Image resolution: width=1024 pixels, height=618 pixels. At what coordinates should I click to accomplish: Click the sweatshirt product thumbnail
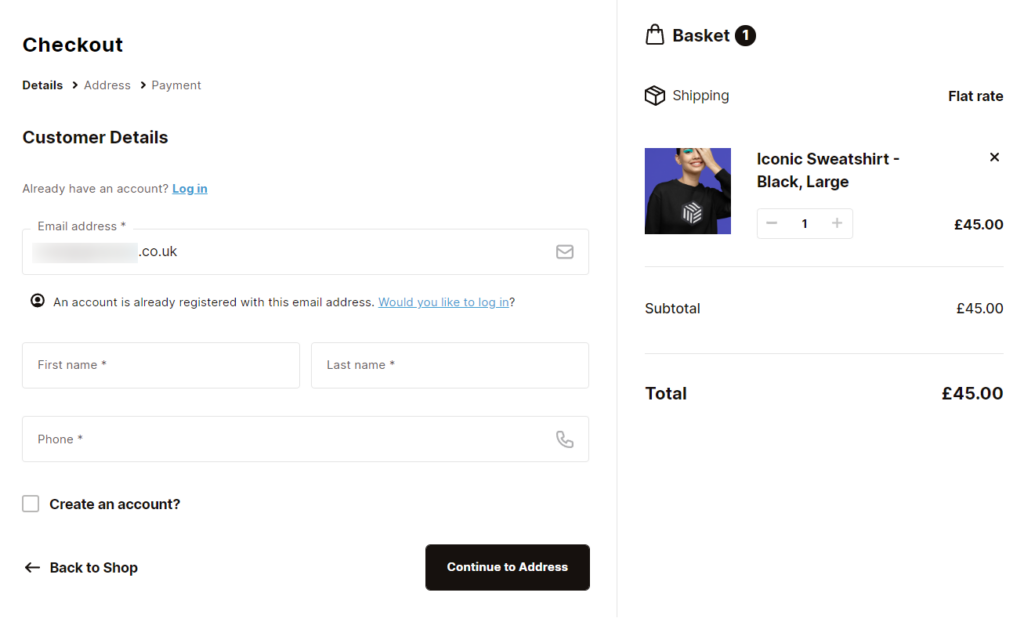point(687,190)
